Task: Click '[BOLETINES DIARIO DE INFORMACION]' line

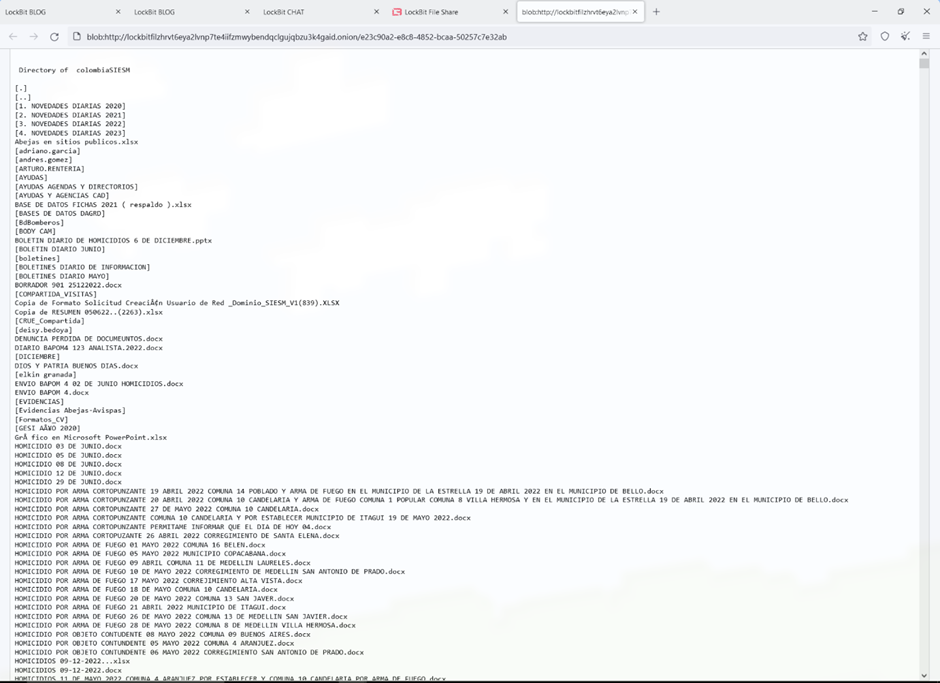Action: click(x=82, y=267)
